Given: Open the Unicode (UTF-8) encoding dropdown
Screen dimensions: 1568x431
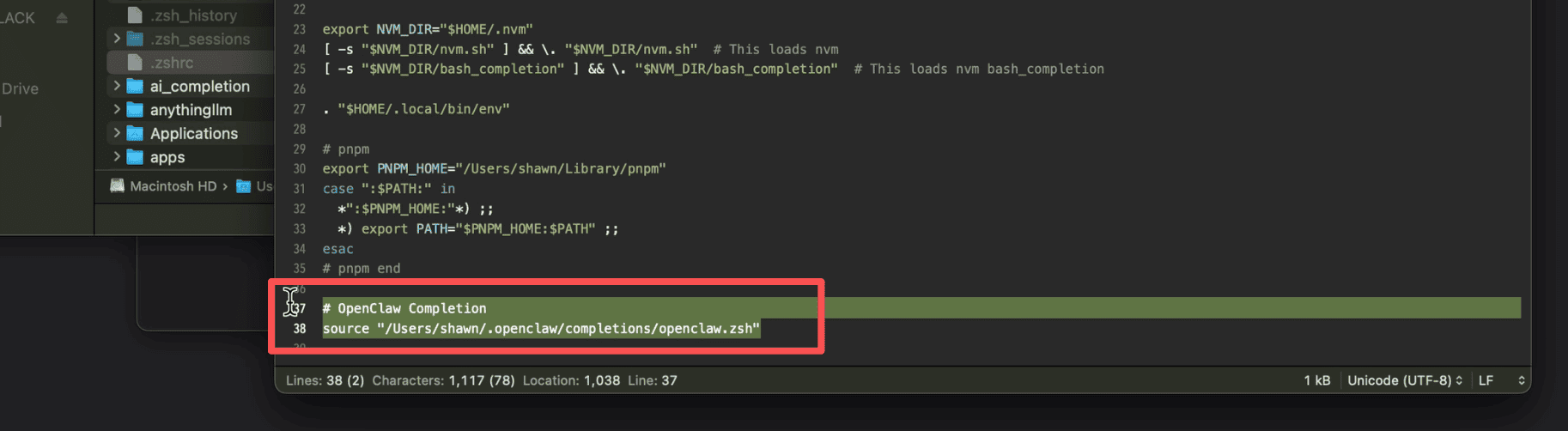Looking at the screenshot, I should pyautogui.click(x=1404, y=380).
